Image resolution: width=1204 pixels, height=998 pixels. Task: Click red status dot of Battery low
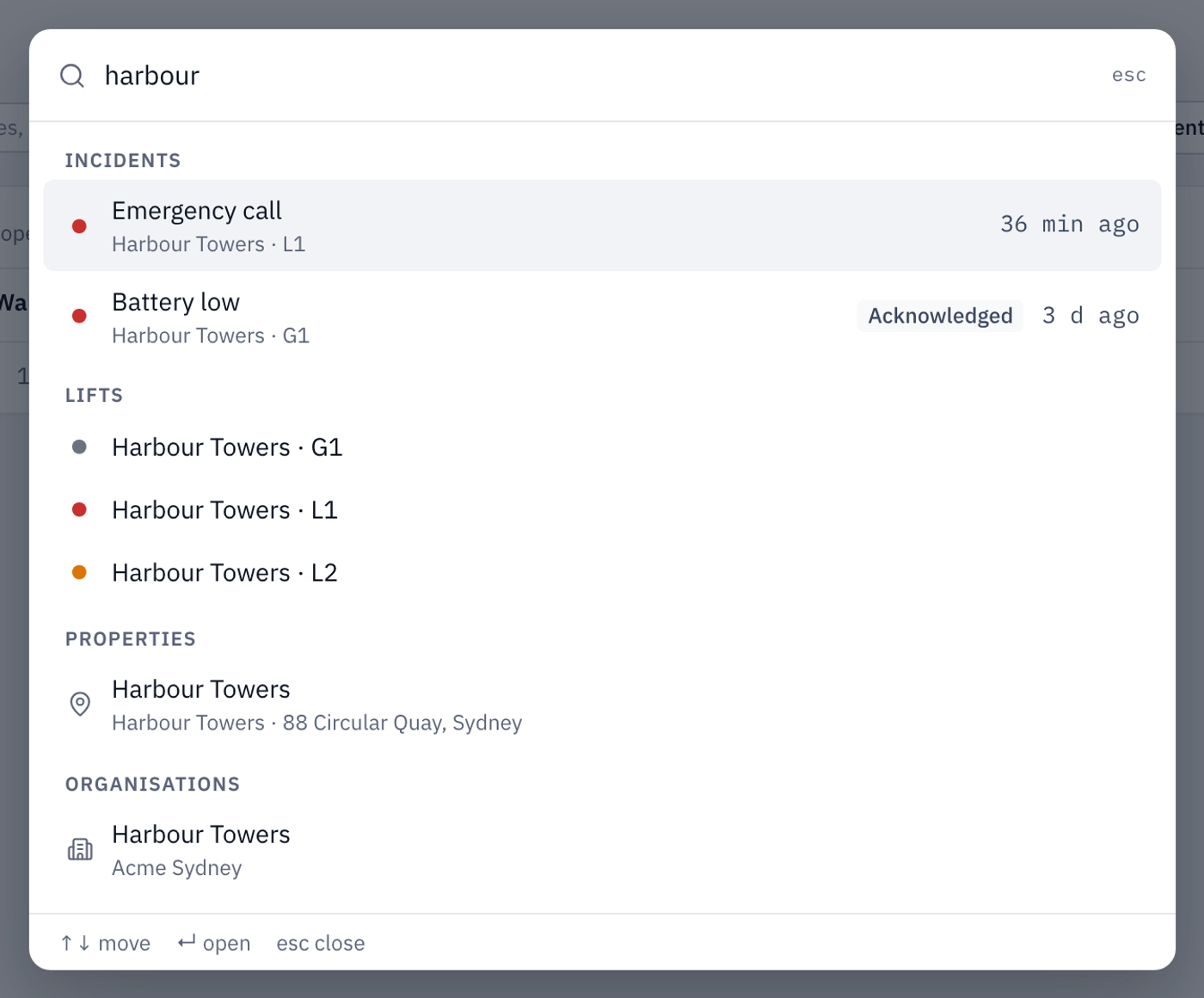79,316
